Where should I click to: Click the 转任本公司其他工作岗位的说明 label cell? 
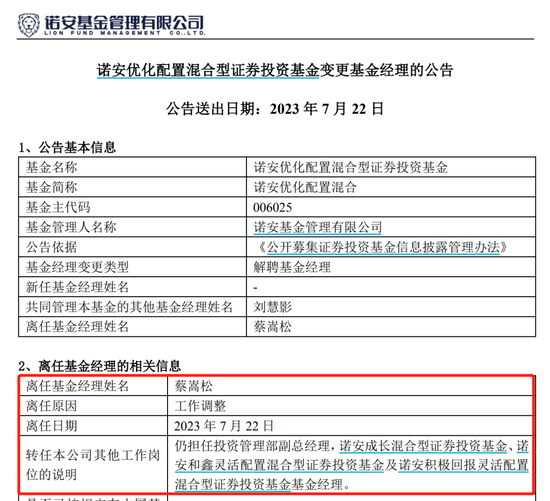click(x=93, y=465)
